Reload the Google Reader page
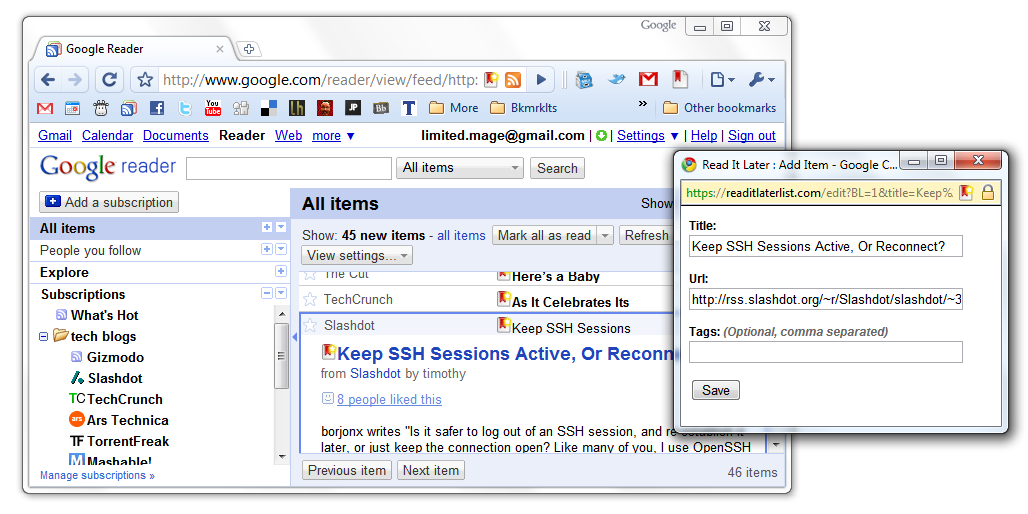Viewport: 1028px width, 514px height. click(x=109, y=80)
